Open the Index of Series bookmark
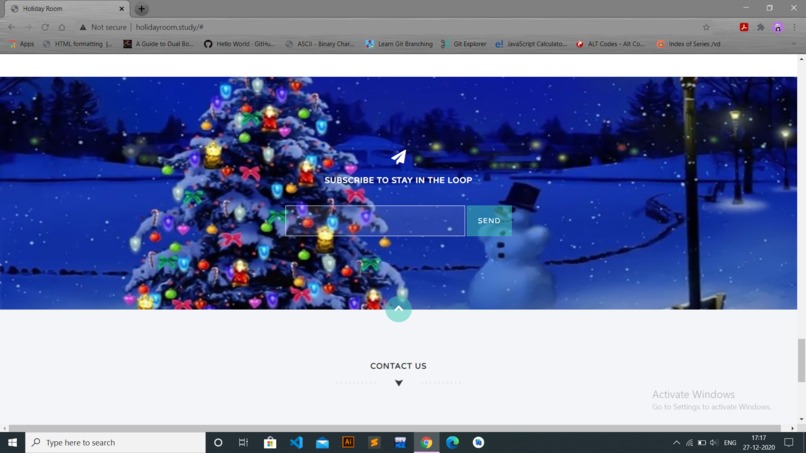806x453 pixels. pos(688,44)
